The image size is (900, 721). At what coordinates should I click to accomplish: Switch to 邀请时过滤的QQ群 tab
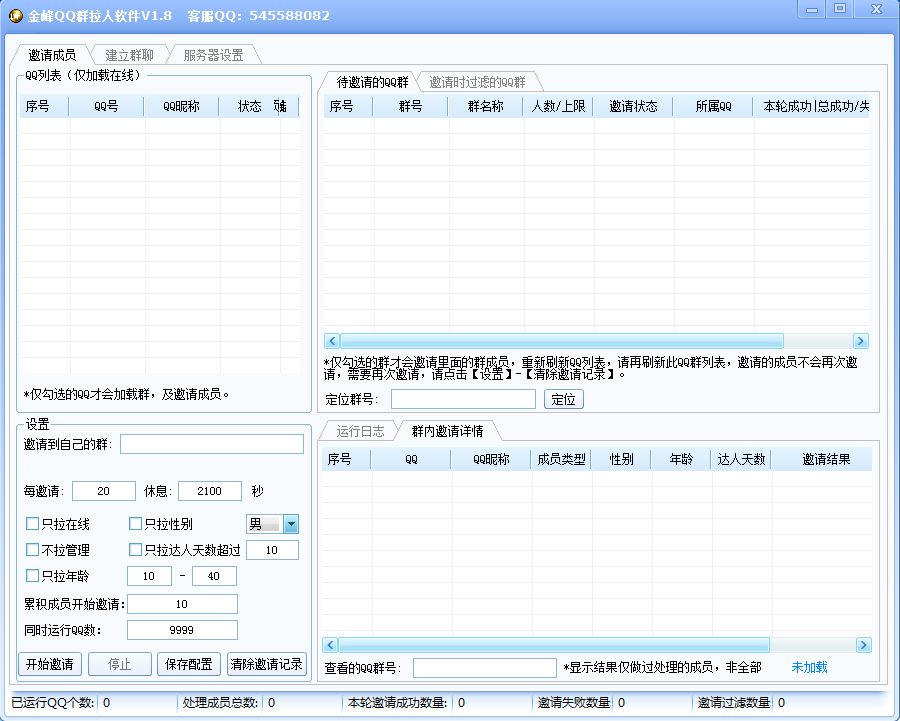click(477, 82)
